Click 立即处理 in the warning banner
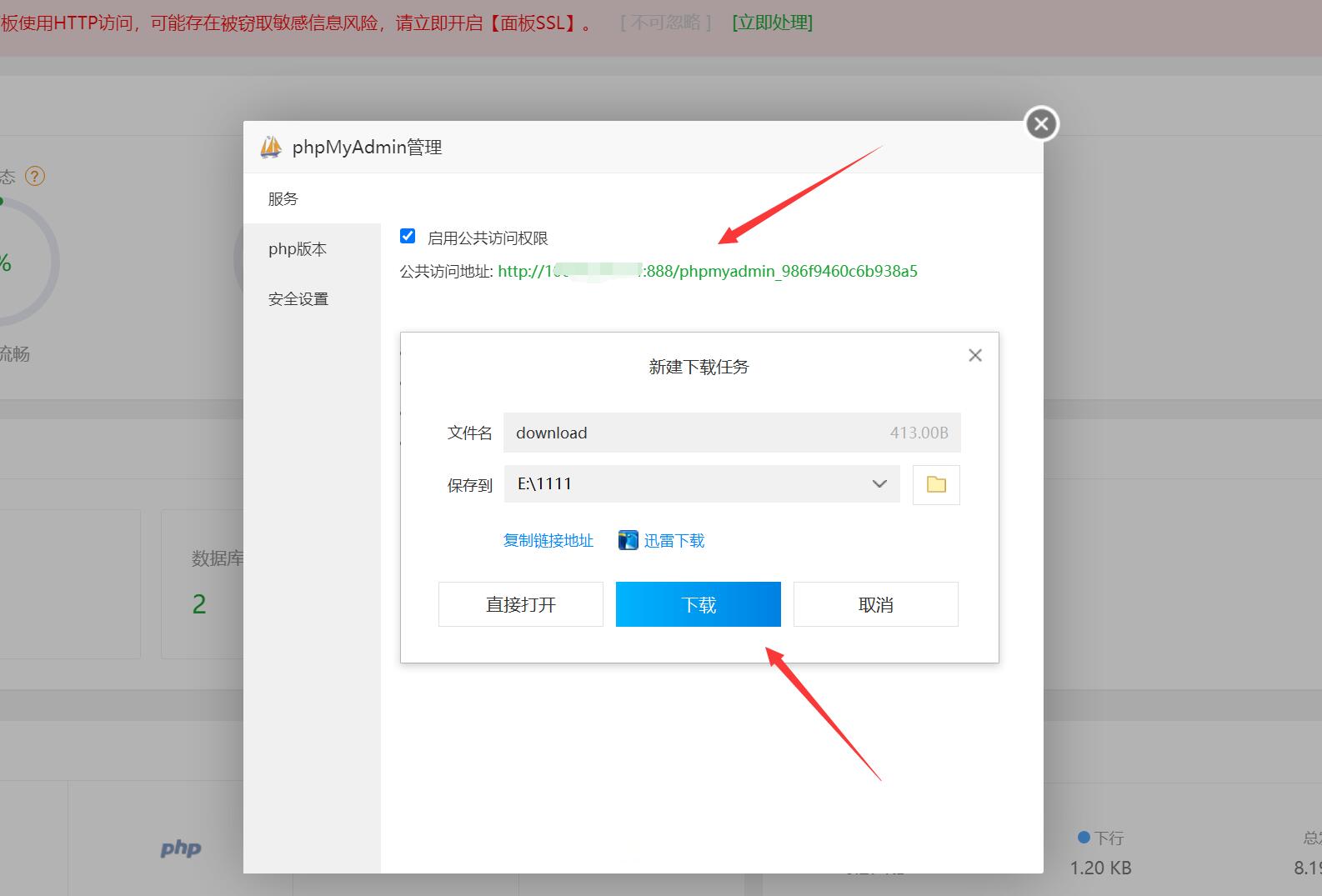Image resolution: width=1322 pixels, height=896 pixels. [x=773, y=23]
